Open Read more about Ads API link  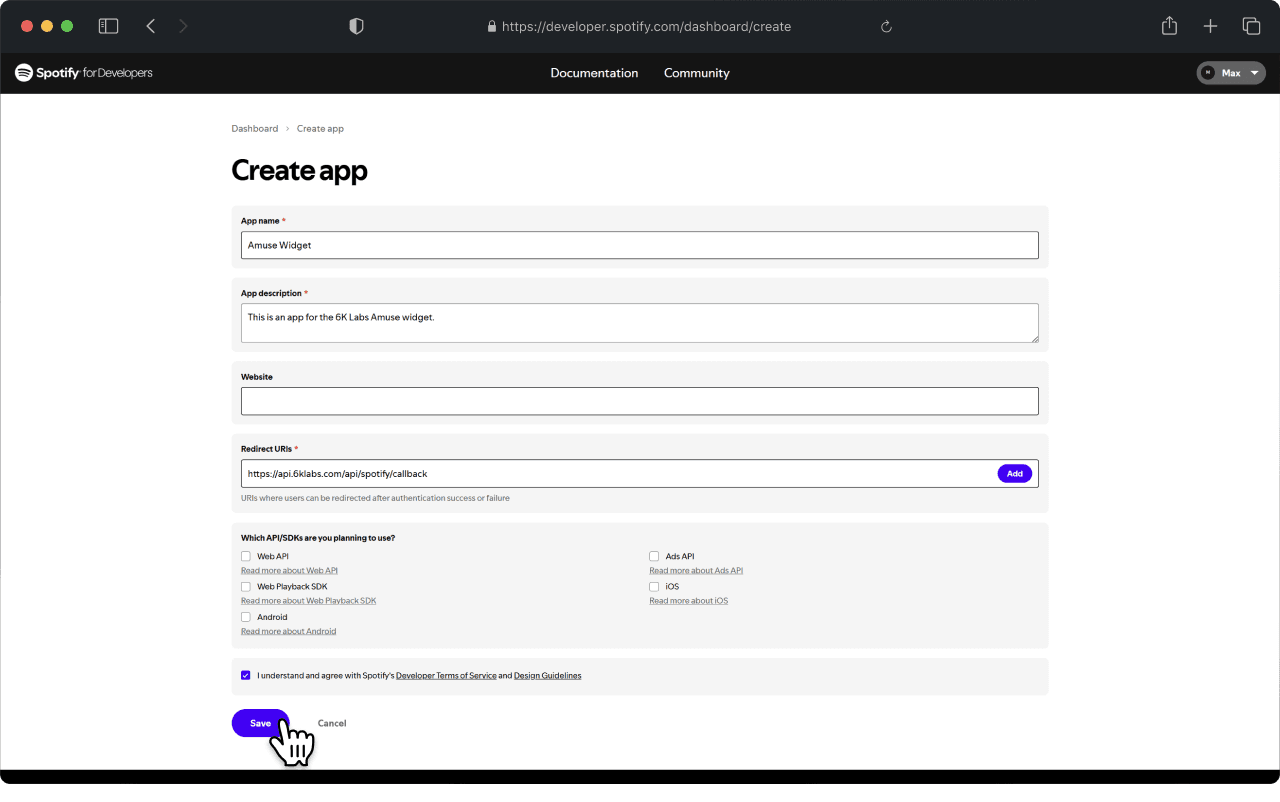click(696, 571)
